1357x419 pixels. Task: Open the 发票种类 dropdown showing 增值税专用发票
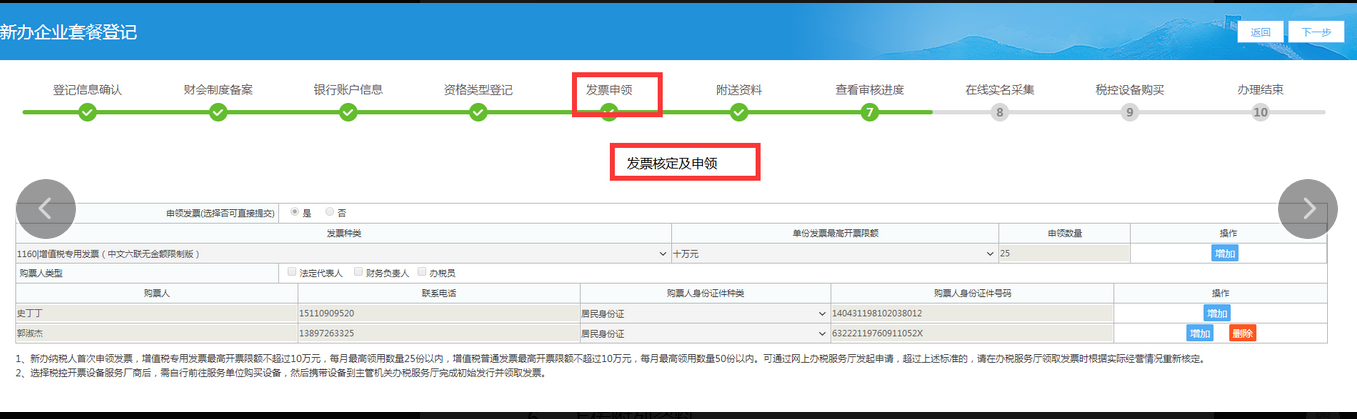click(x=343, y=254)
